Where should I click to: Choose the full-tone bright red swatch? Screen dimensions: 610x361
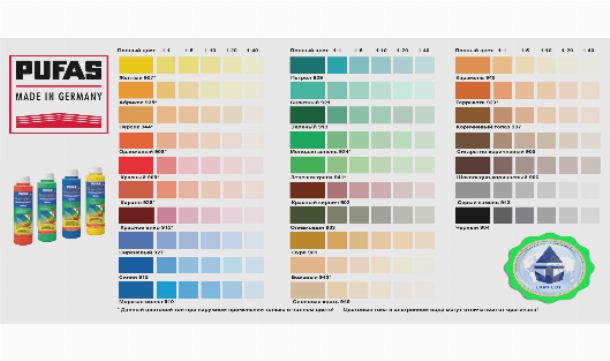136,165
